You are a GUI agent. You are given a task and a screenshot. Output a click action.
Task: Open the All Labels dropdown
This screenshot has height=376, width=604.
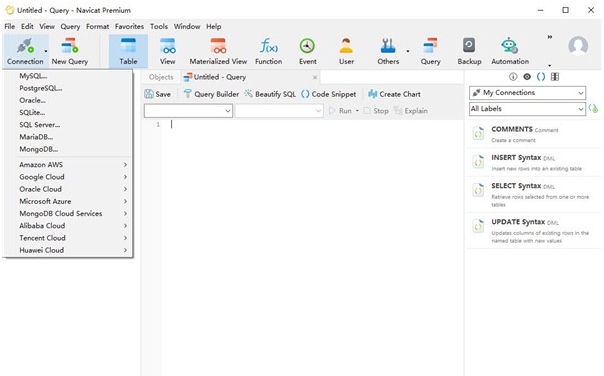click(527, 109)
